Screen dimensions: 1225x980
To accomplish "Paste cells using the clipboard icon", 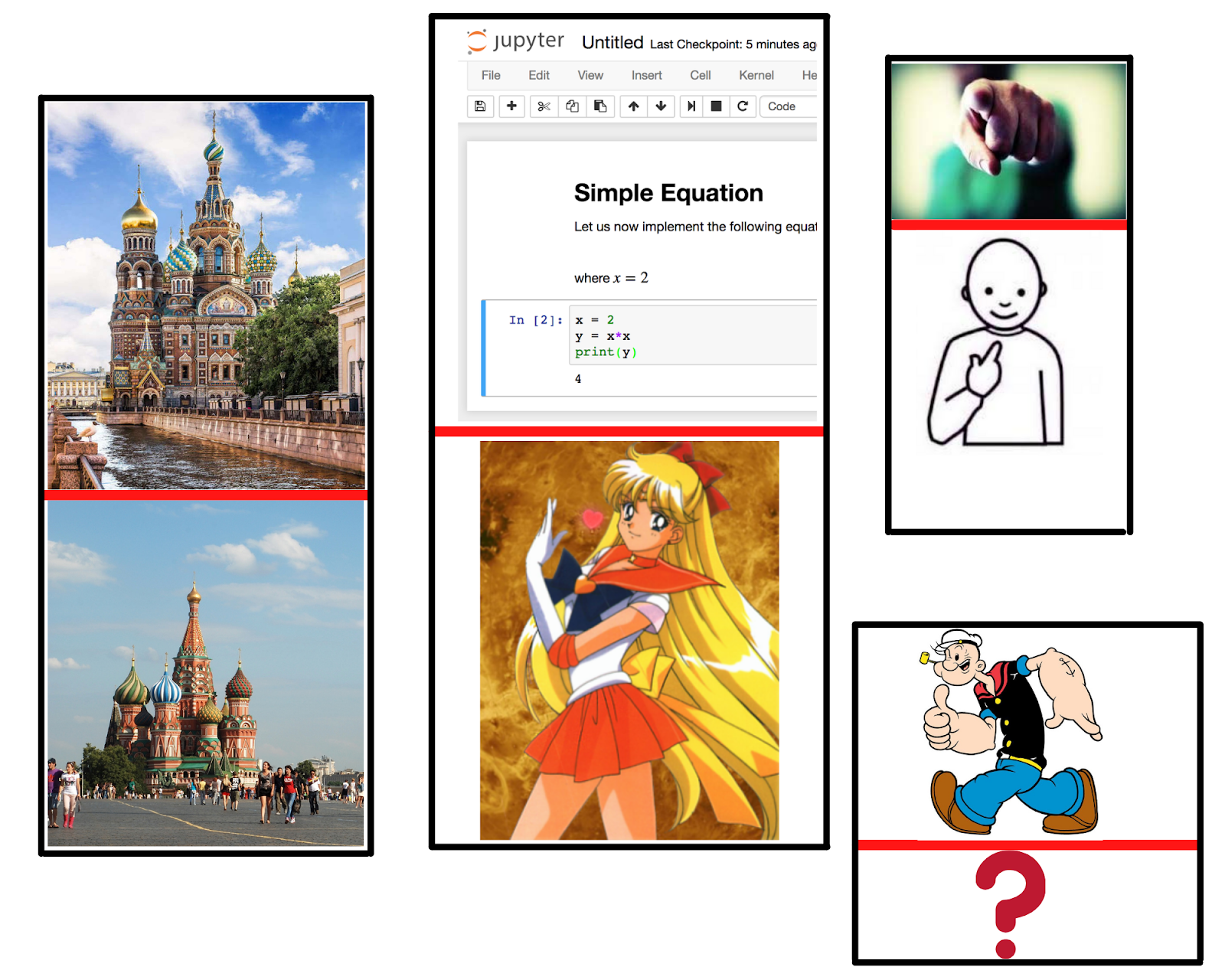I will (600, 106).
